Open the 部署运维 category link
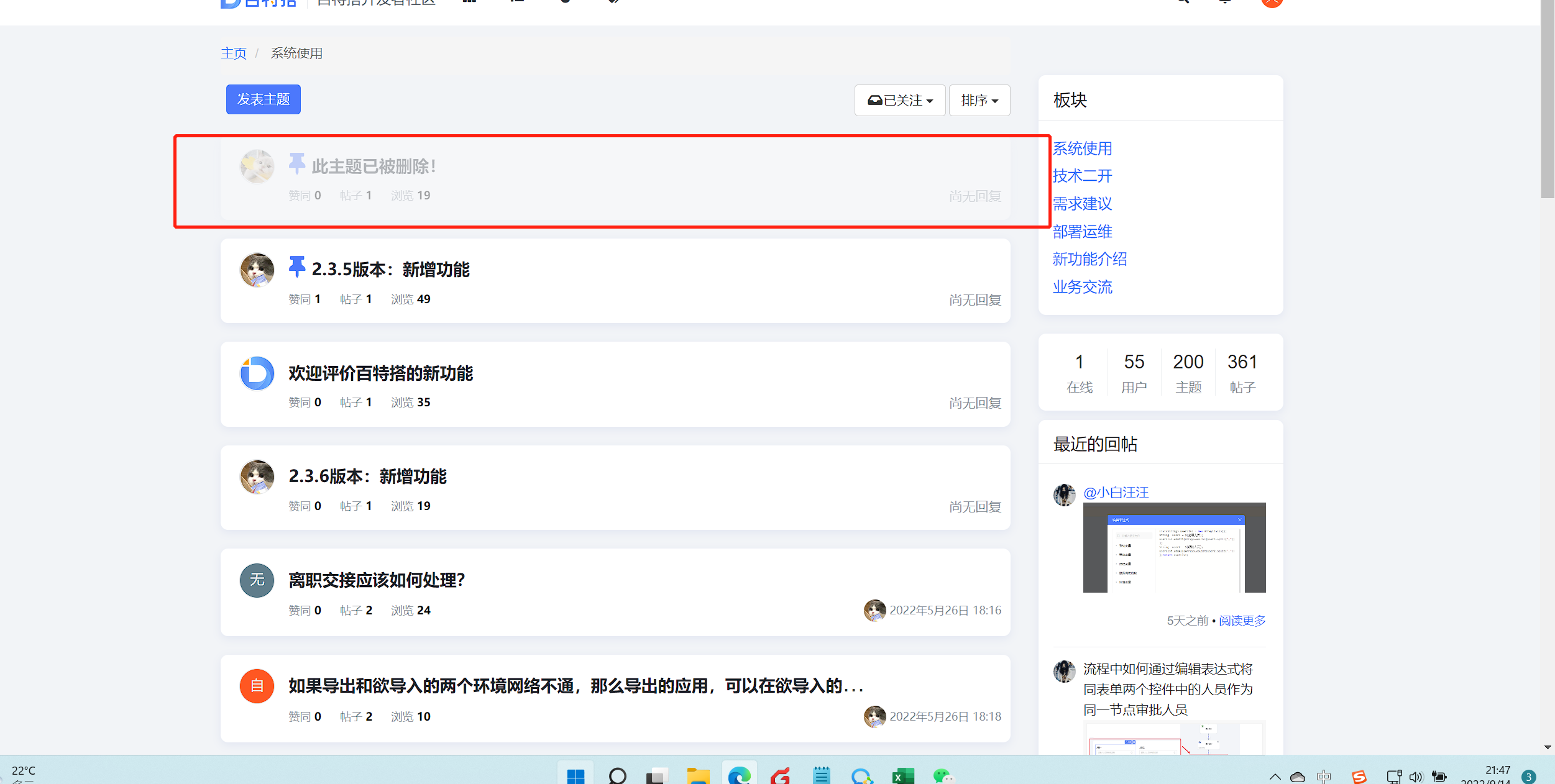This screenshot has height=784, width=1555. point(1082,232)
